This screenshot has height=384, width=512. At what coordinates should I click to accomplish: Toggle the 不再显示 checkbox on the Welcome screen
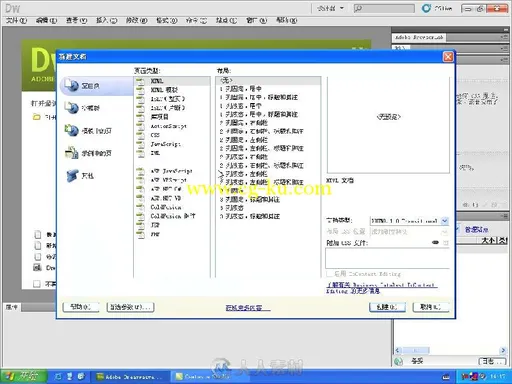pyautogui.click(x=37, y=284)
